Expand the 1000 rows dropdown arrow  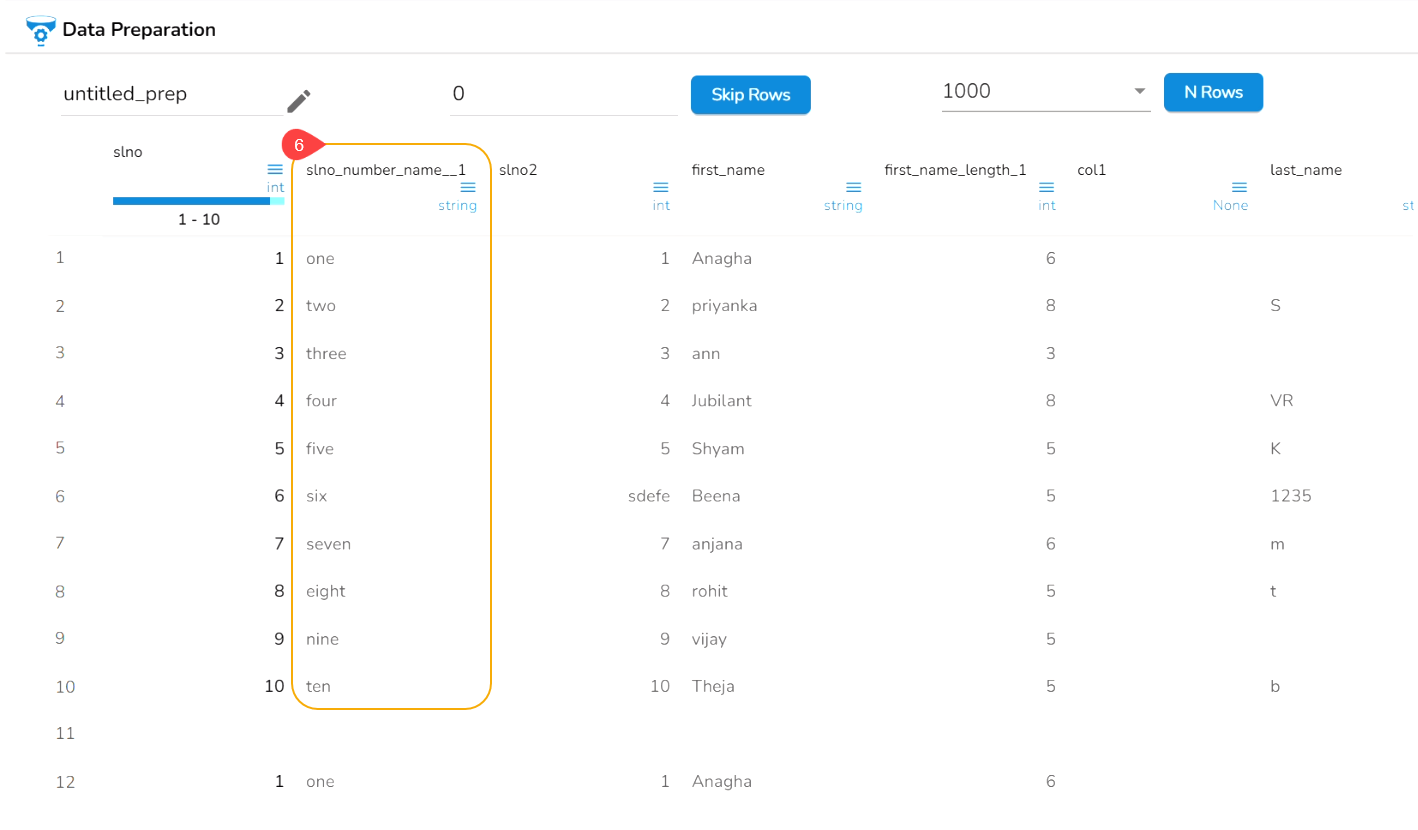click(x=1139, y=92)
